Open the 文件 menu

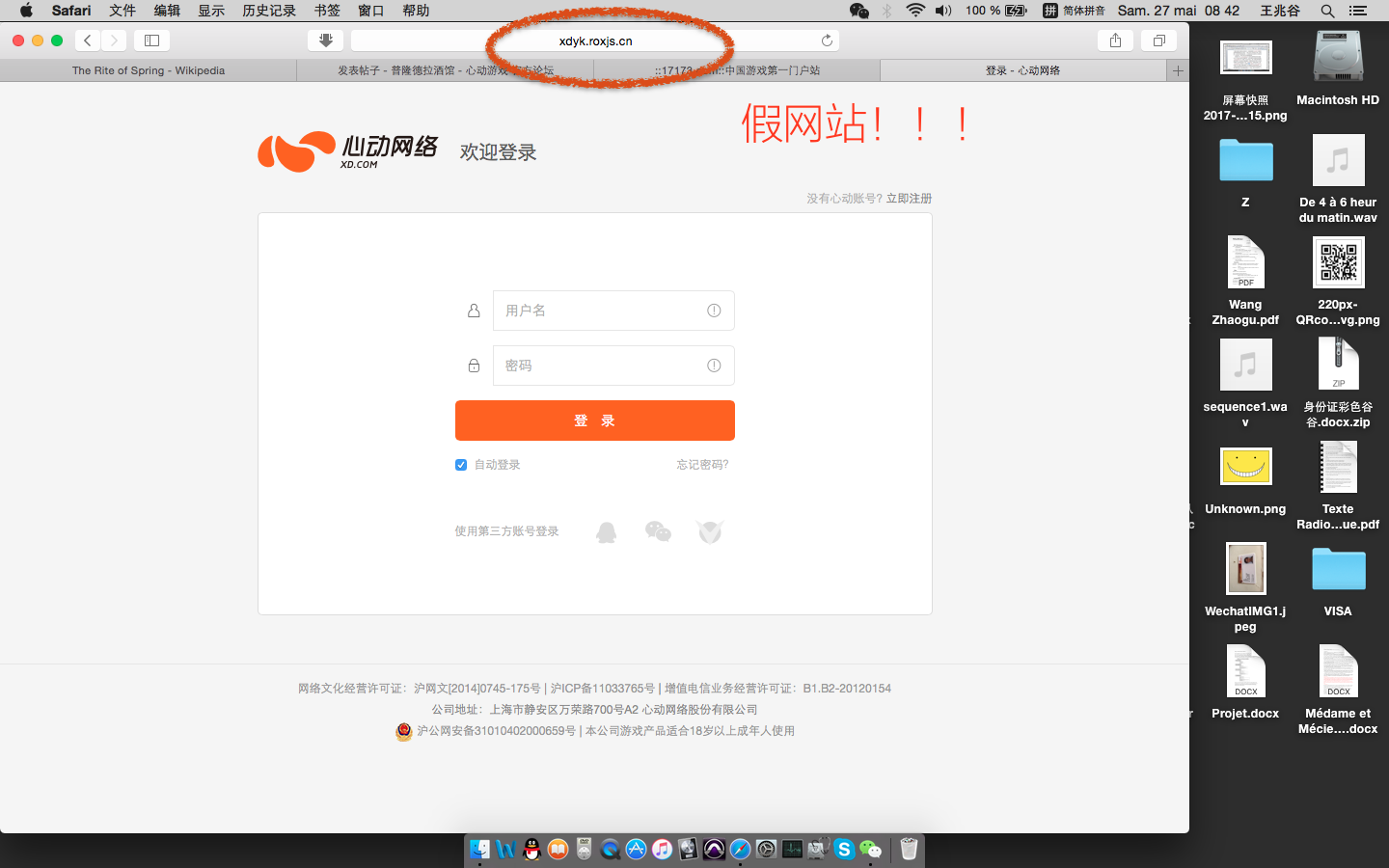123,11
